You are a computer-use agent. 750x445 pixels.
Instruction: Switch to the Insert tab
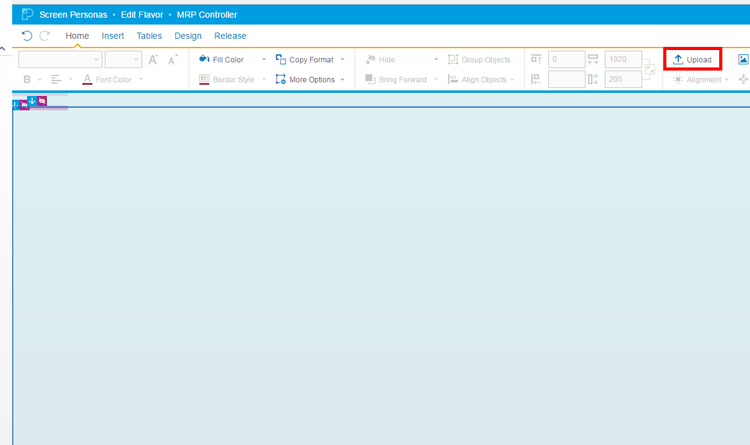(113, 36)
